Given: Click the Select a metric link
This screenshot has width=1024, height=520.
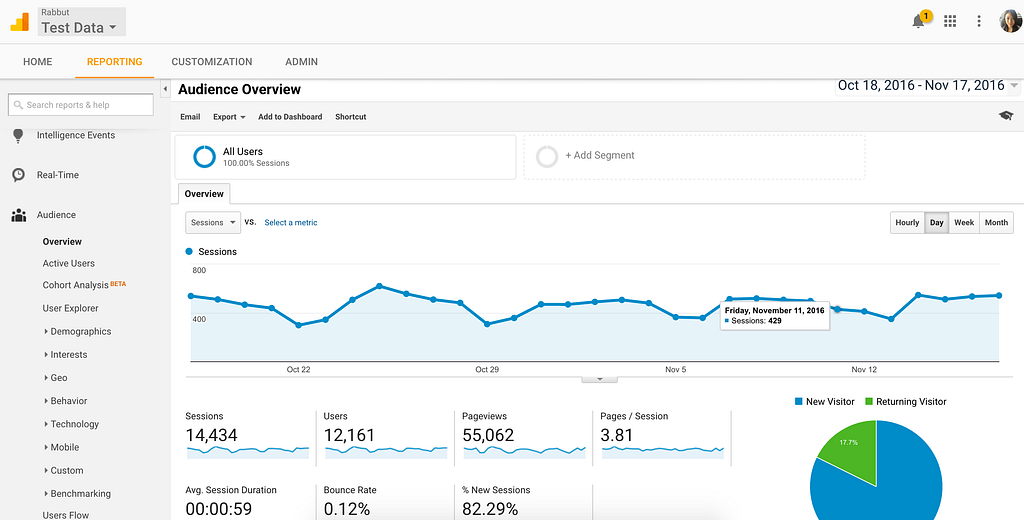Looking at the screenshot, I should (x=291, y=223).
